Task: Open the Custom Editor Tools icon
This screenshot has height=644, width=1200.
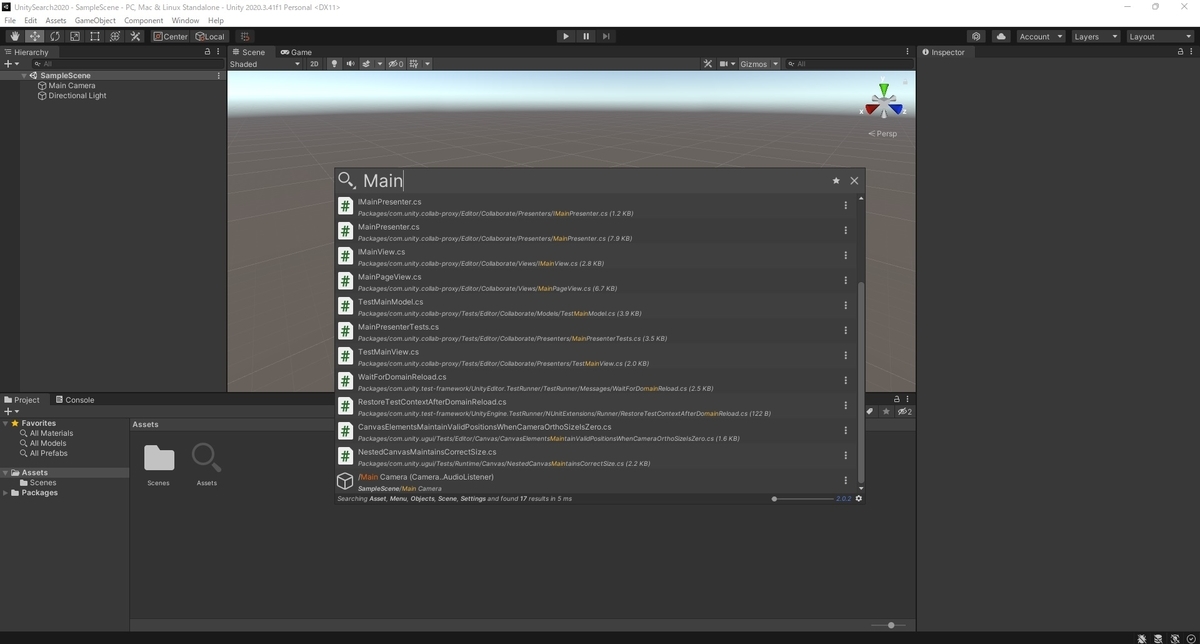Action: tap(135, 36)
